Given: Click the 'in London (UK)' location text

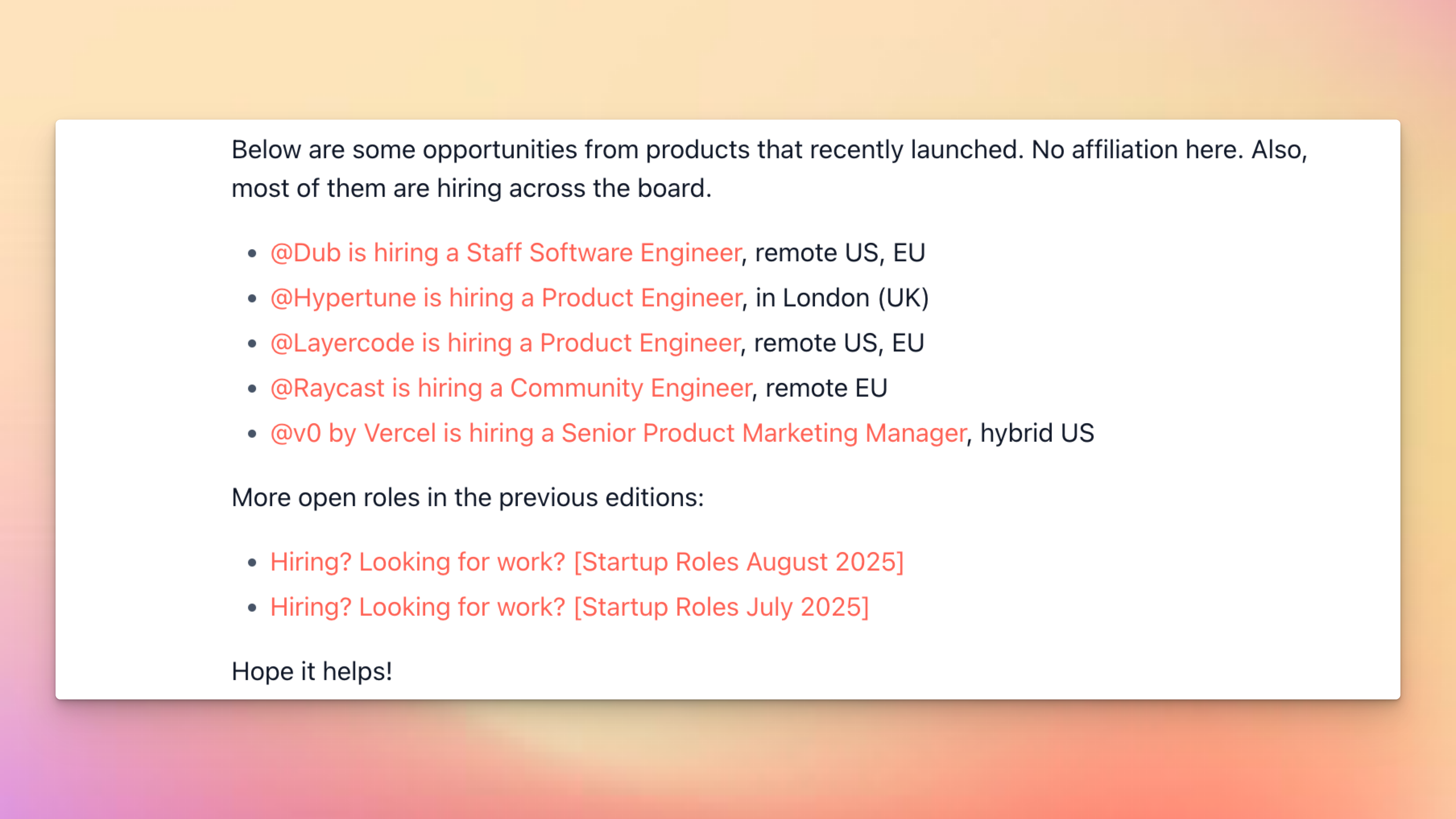Looking at the screenshot, I should click(842, 298).
